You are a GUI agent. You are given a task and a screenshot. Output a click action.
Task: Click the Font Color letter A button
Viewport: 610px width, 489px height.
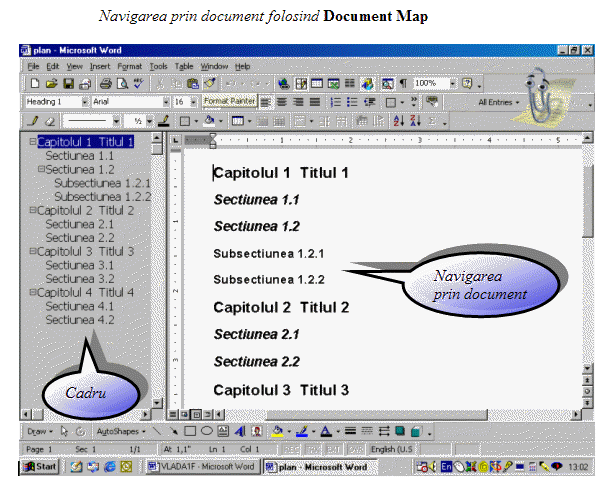coord(326,431)
